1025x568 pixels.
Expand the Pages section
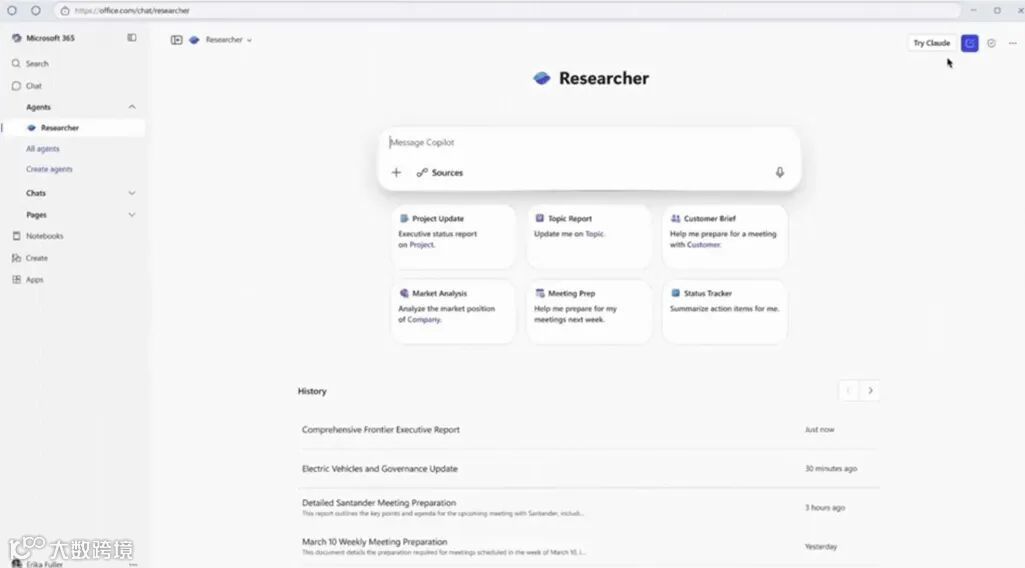point(132,214)
